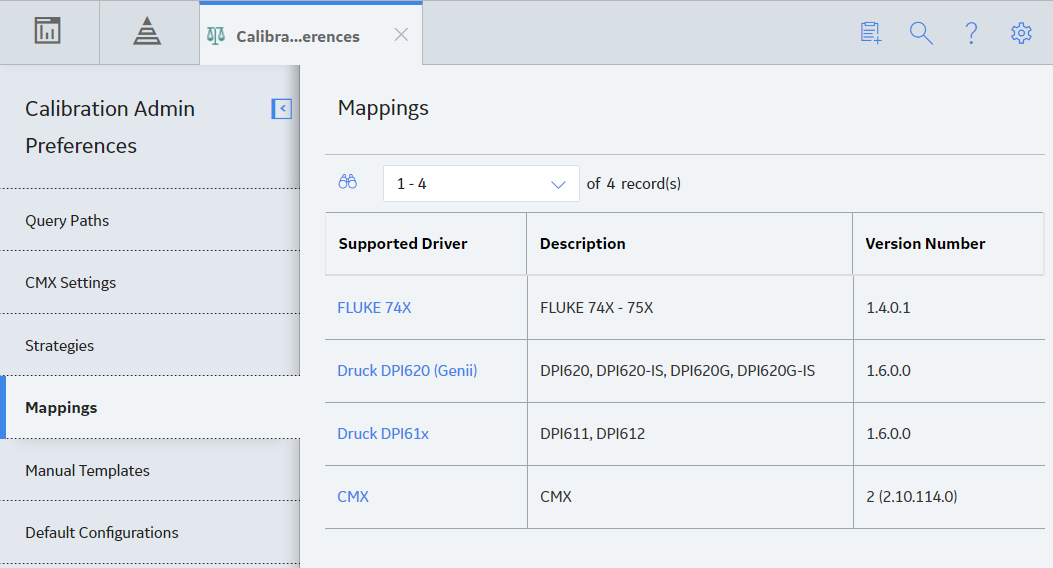Open the add record list icon
1053x568 pixels.
(870, 32)
